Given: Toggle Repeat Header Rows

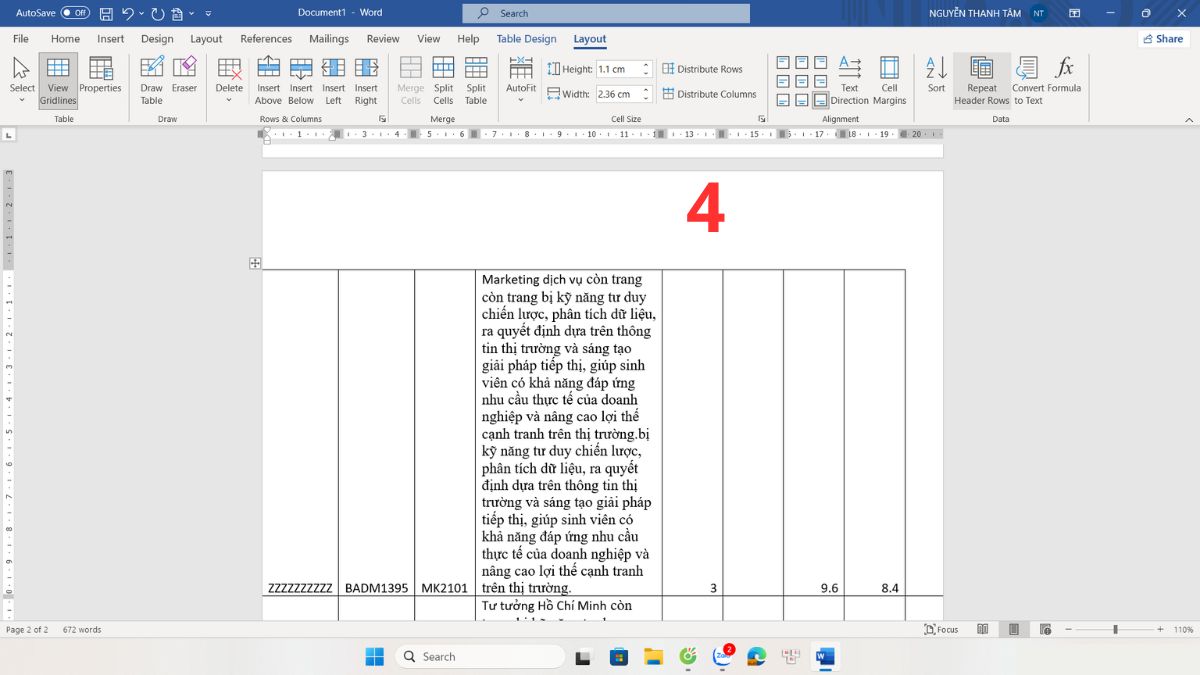Looking at the screenshot, I should coord(982,80).
